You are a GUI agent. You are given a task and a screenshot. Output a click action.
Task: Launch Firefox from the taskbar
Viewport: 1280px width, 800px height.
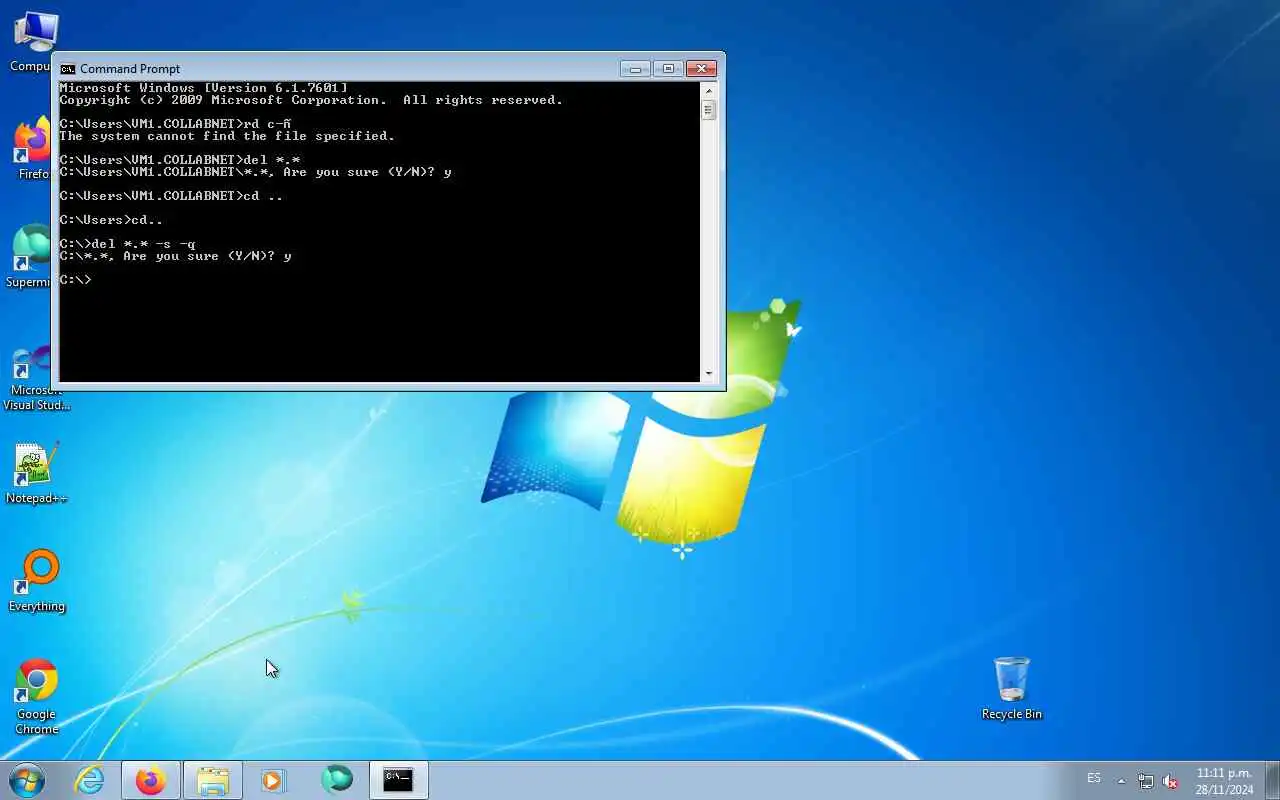click(151, 780)
